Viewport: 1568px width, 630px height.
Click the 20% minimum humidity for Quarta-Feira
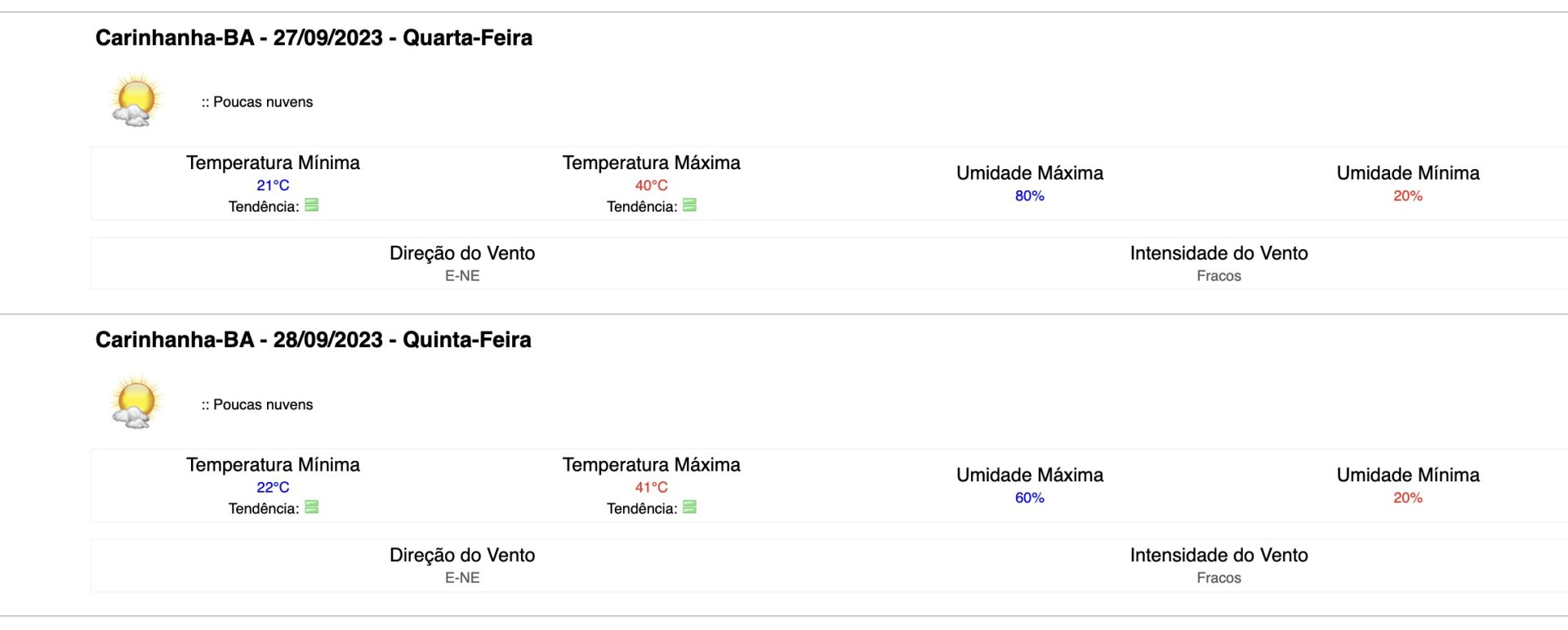pos(1408,196)
